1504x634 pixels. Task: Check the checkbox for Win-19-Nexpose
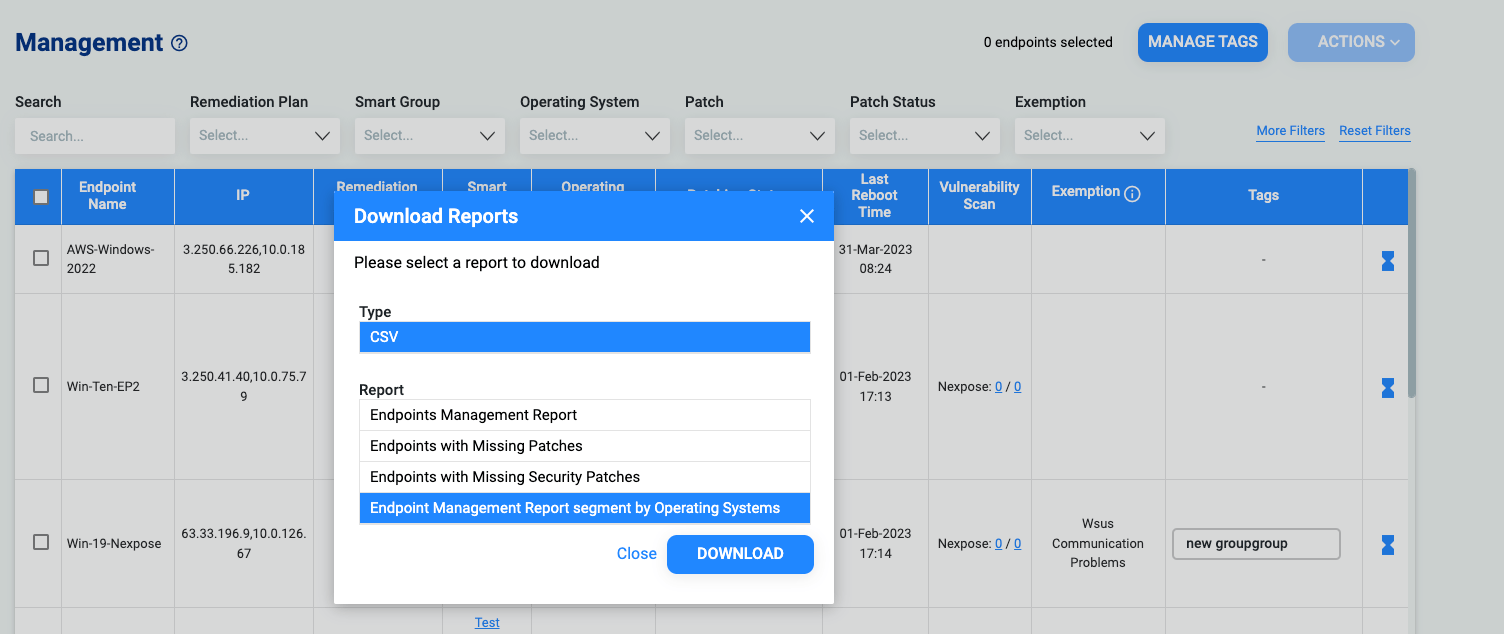pos(40,542)
